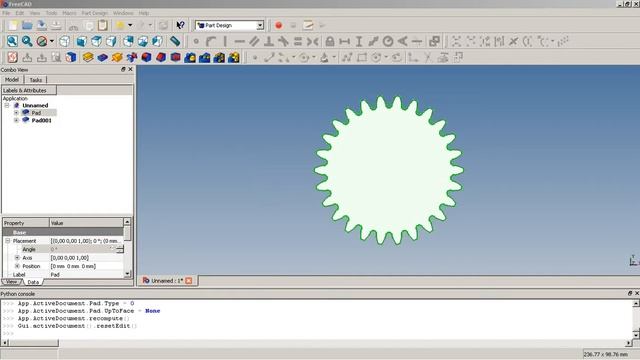Image resolution: width=640 pixels, height=360 pixels.
Task: Expand the Axis property
Action: pyautogui.click(x=17, y=258)
